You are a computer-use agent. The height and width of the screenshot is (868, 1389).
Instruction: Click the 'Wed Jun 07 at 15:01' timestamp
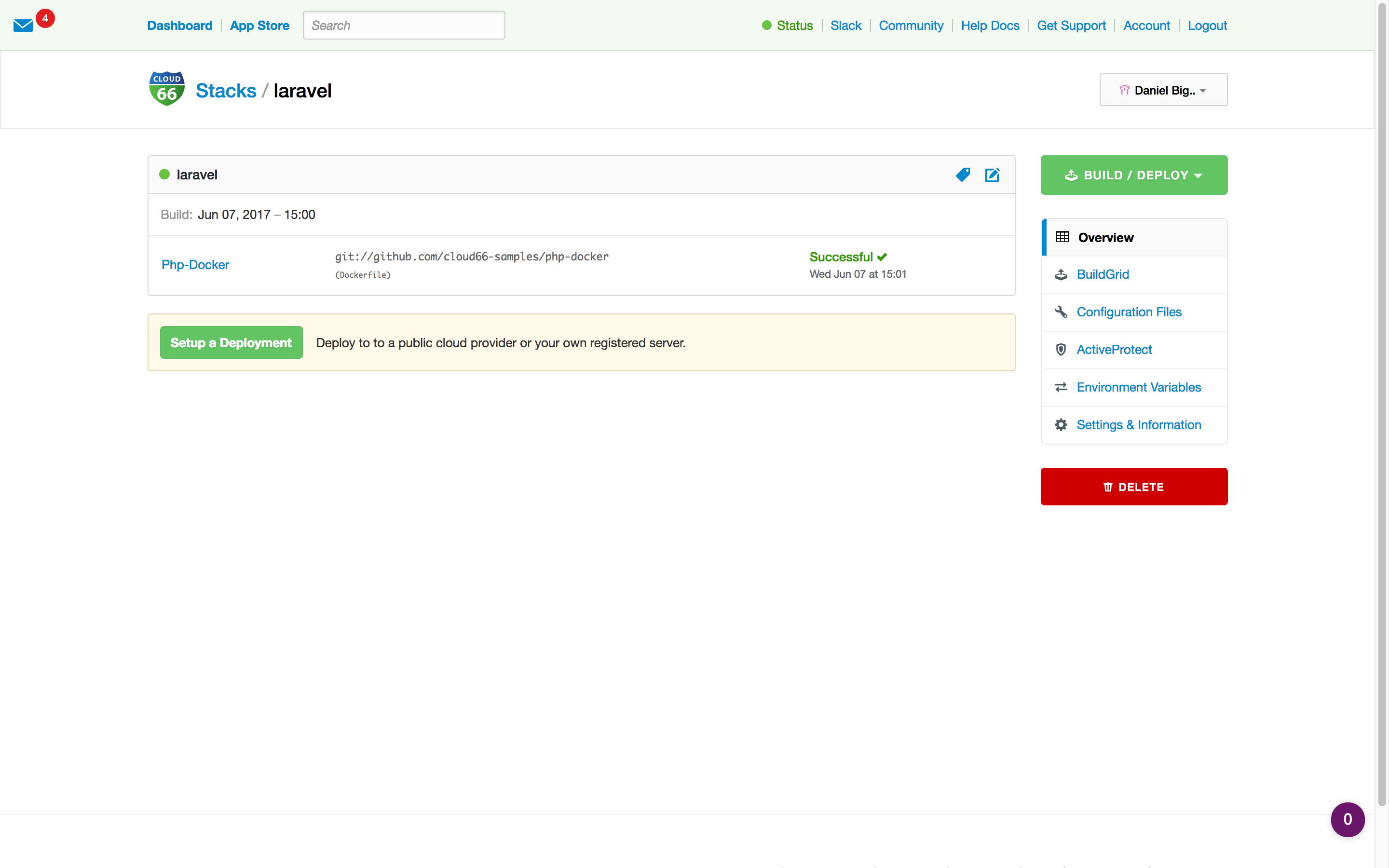click(858, 274)
